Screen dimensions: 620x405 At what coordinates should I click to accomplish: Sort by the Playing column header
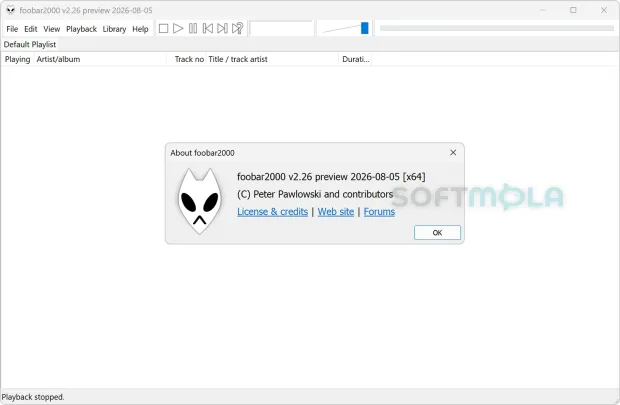17,59
